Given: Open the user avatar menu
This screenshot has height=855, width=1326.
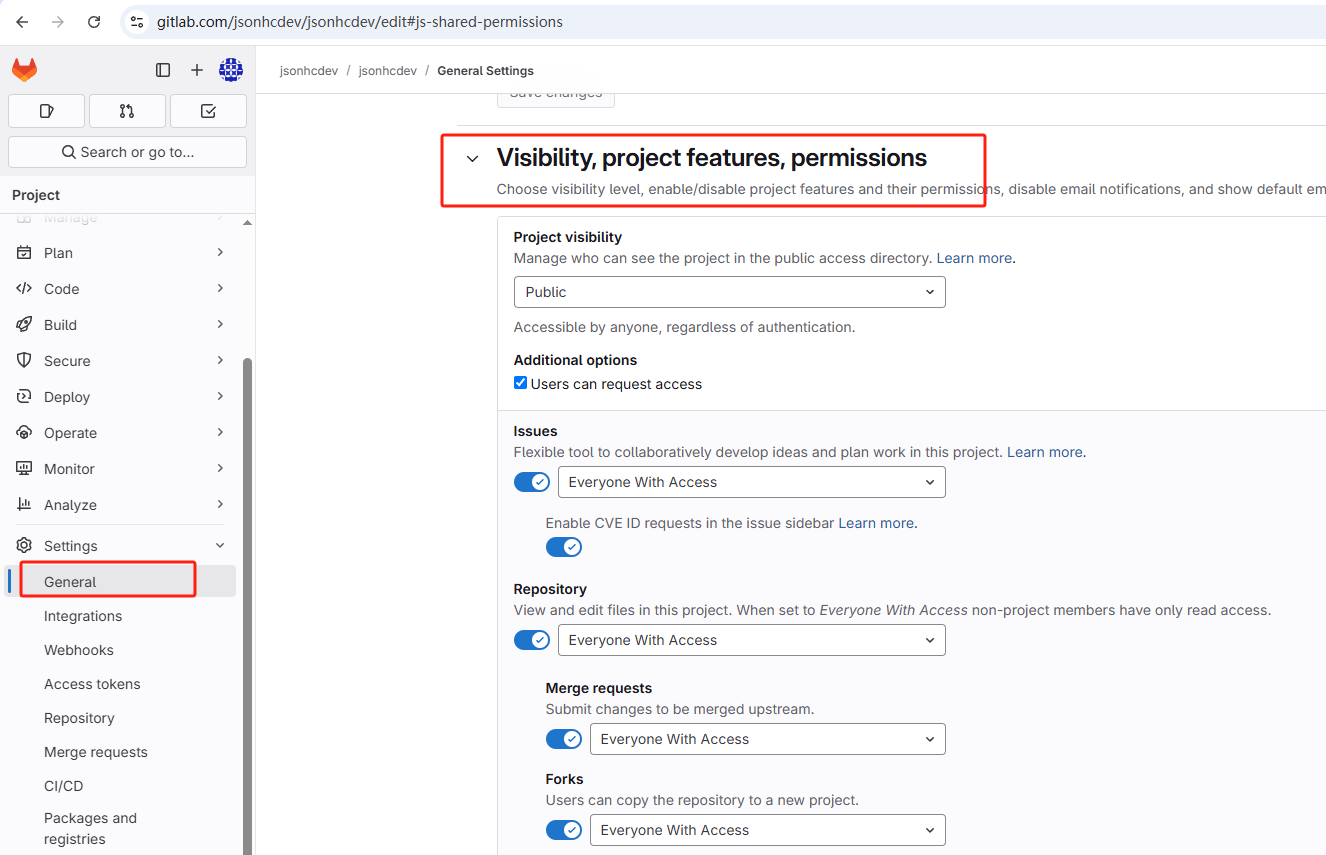Looking at the screenshot, I should [x=231, y=70].
